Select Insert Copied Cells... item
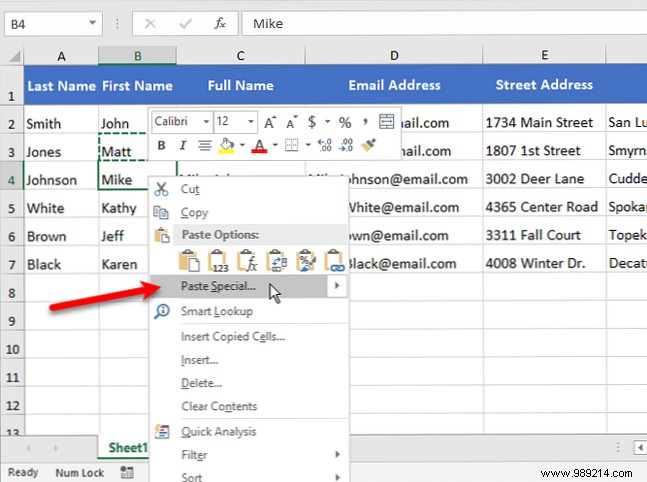Viewport: 647px width, 482px height. [248, 337]
